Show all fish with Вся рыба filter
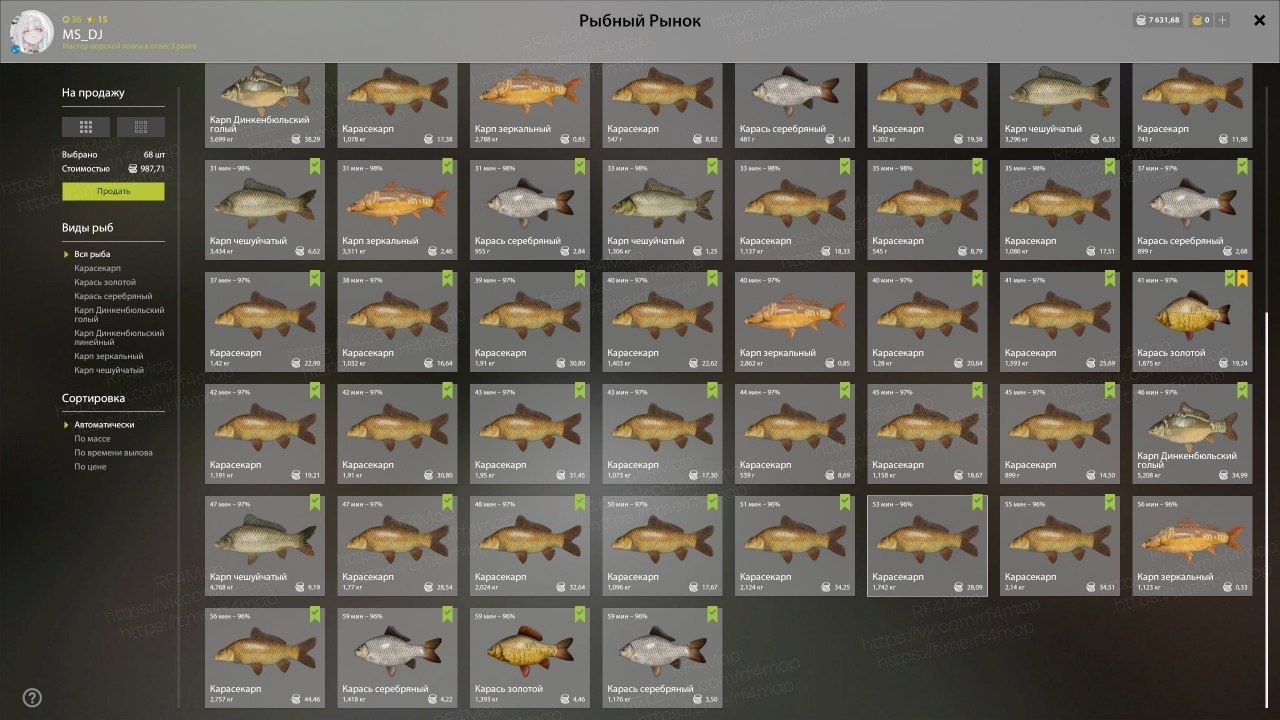This screenshot has height=720, width=1280. coord(92,254)
